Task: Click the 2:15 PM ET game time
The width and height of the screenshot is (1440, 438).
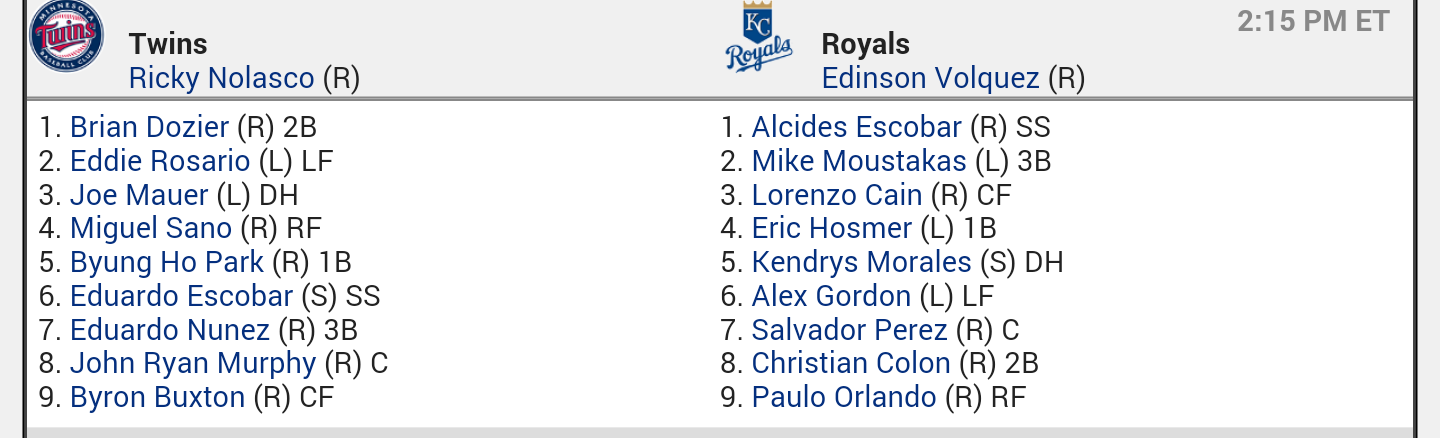Action: click(1313, 21)
